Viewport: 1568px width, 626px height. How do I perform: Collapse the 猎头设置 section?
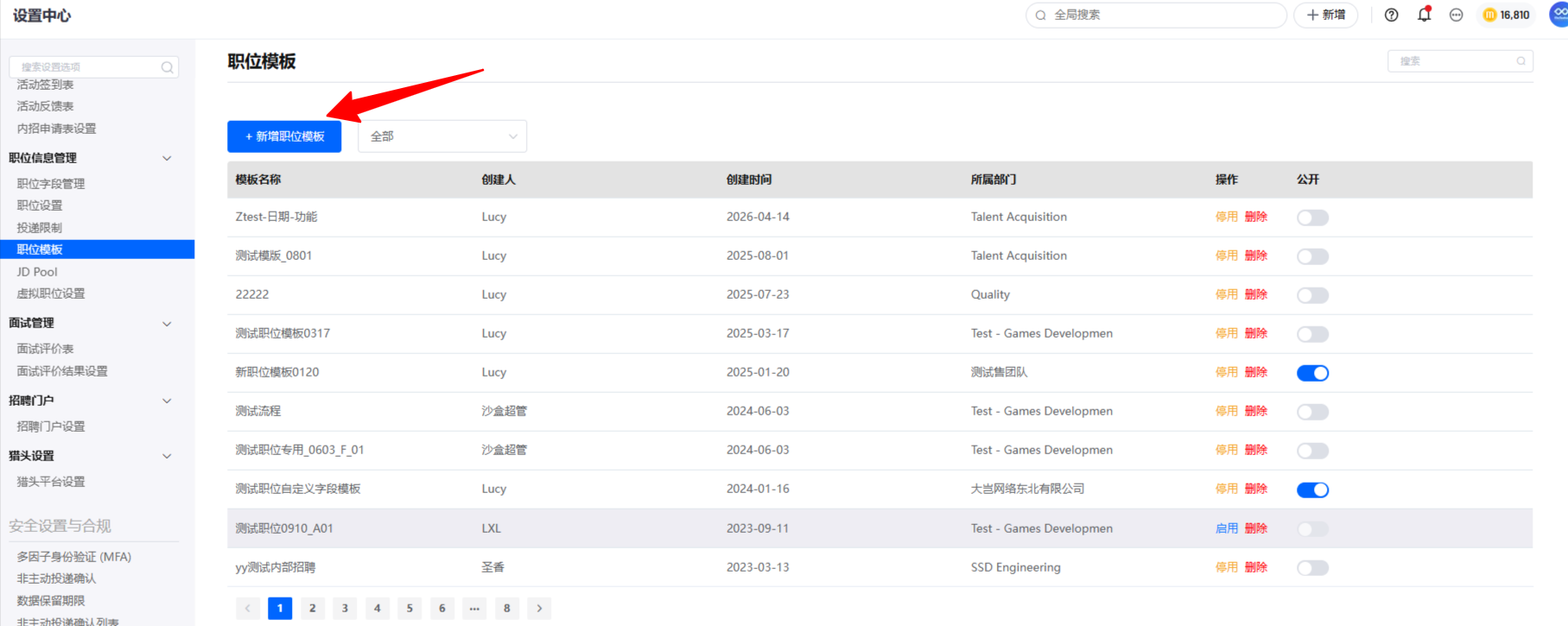point(167,456)
